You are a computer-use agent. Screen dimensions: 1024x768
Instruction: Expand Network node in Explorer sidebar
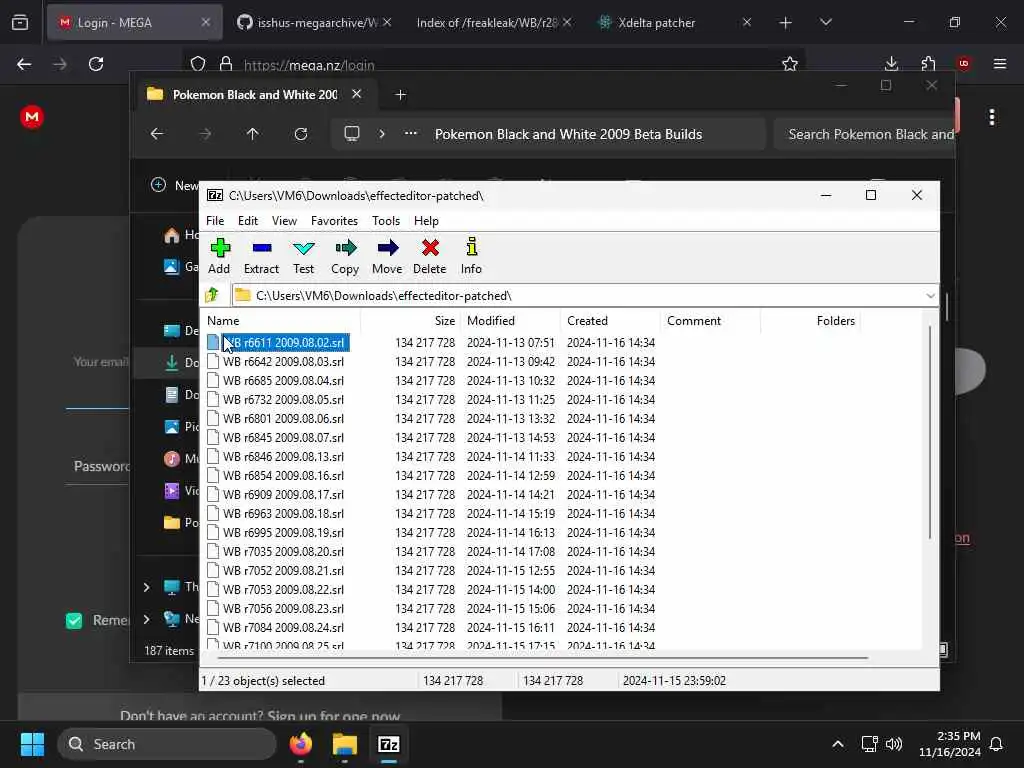[146, 619]
